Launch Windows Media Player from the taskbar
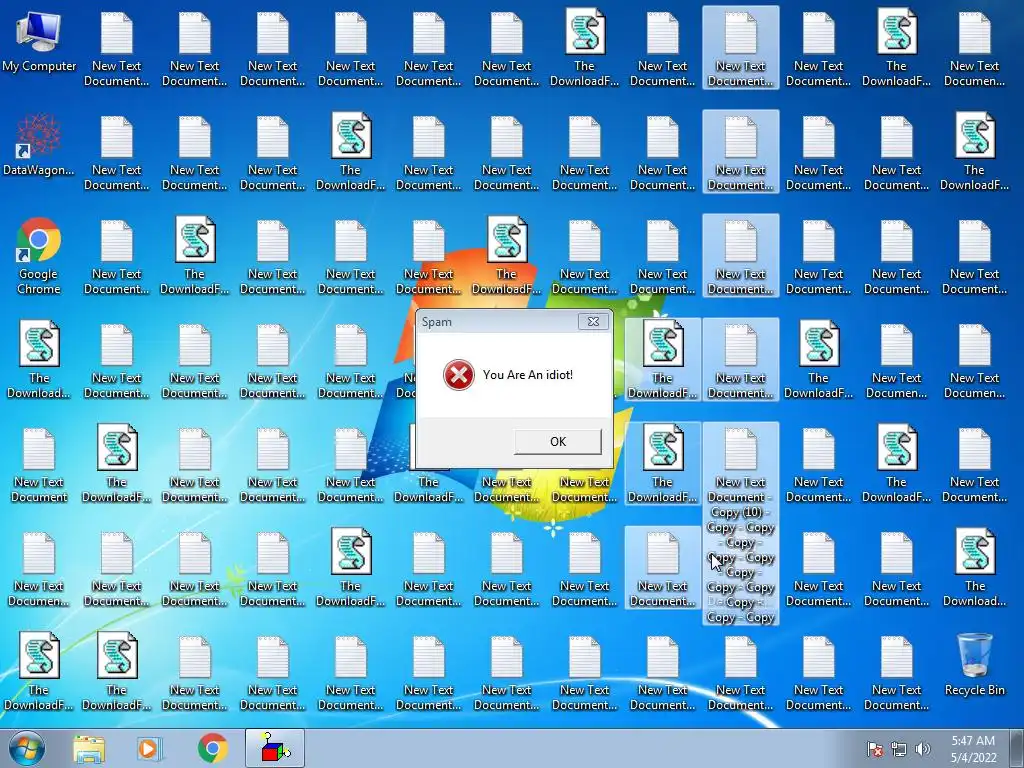Screen dimensions: 1024x768 click(149, 748)
